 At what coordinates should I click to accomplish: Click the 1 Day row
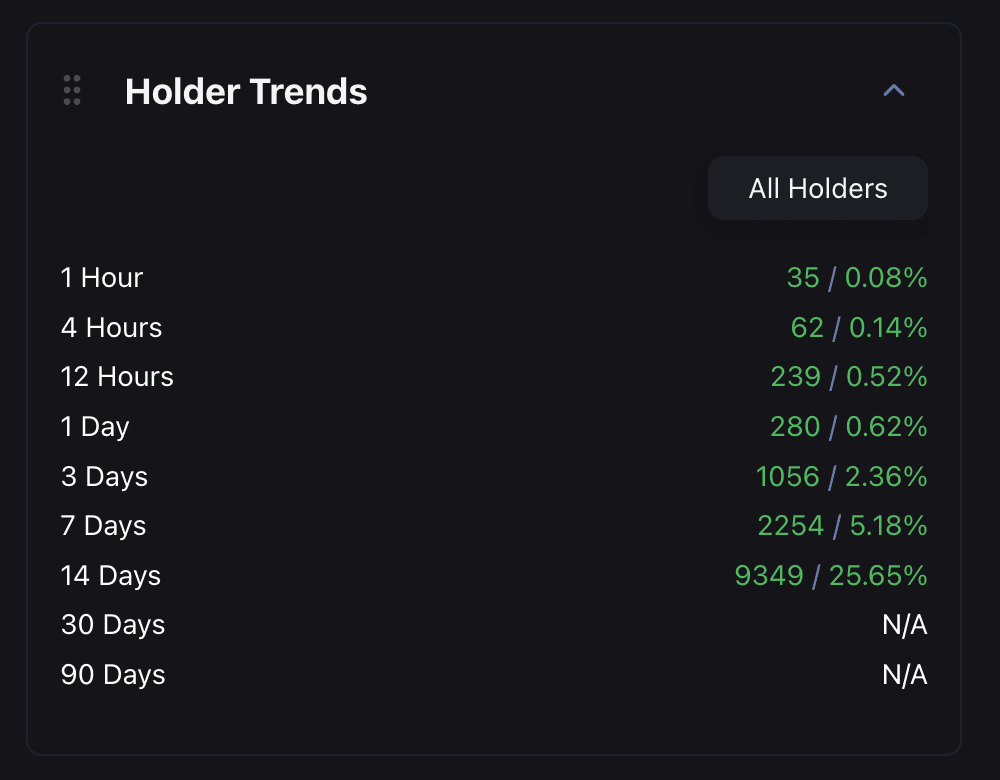(94, 426)
